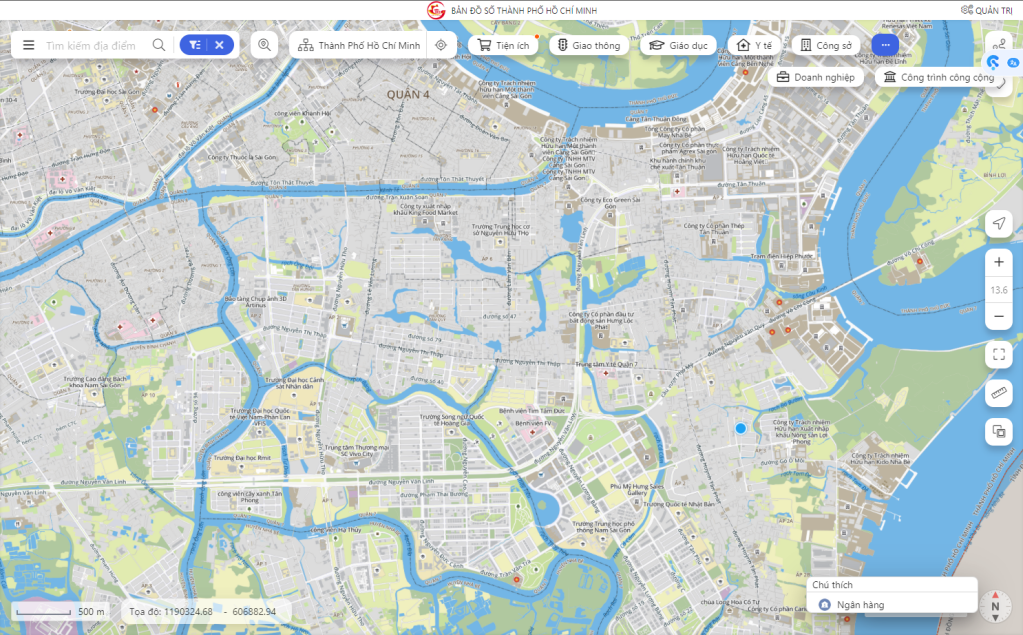Screen dimensions: 1023x635
Task: Select the Y tế category chip
Action: [754, 45]
